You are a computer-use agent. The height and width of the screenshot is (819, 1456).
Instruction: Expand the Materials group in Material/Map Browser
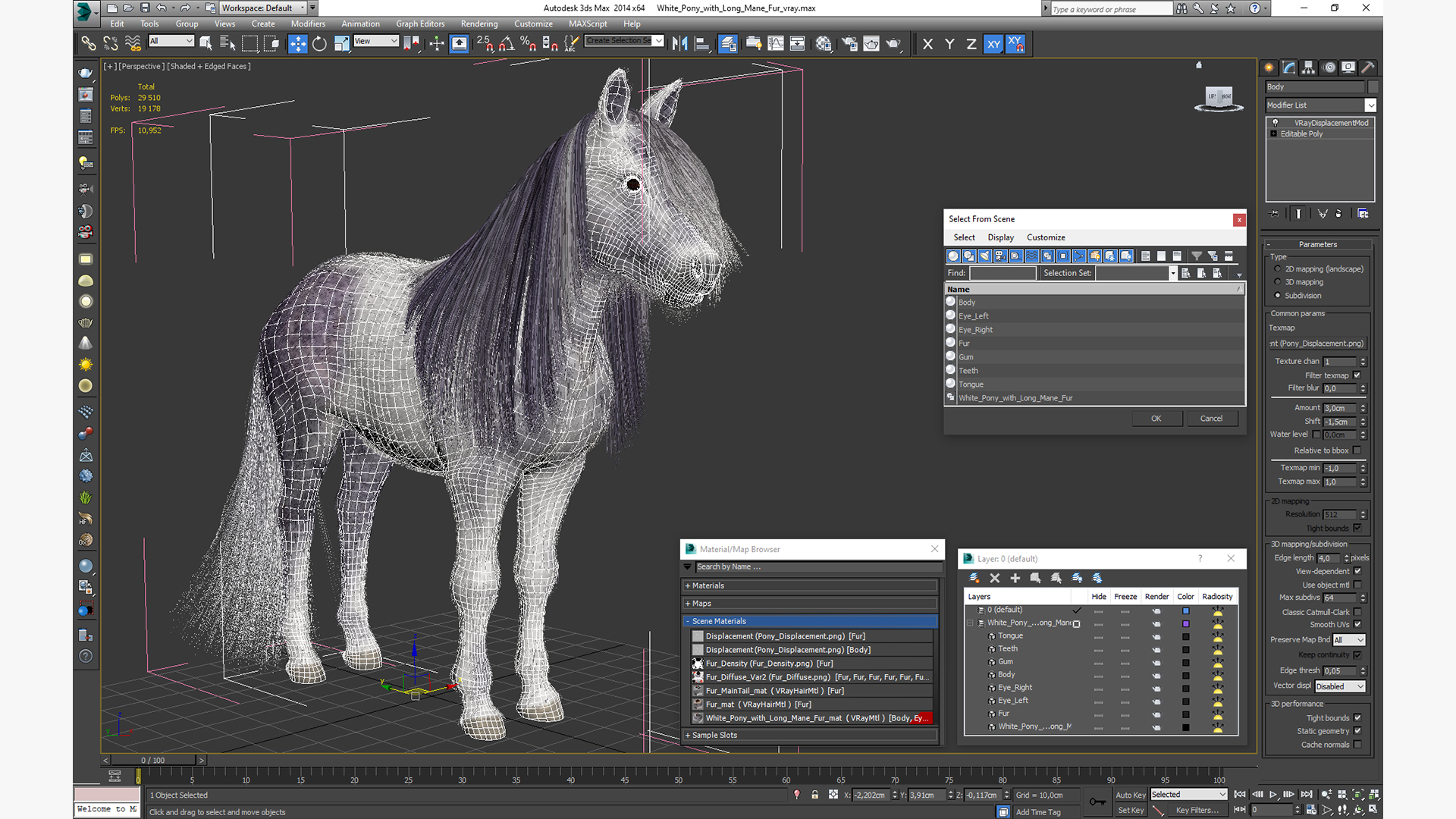pyautogui.click(x=809, y=585)
